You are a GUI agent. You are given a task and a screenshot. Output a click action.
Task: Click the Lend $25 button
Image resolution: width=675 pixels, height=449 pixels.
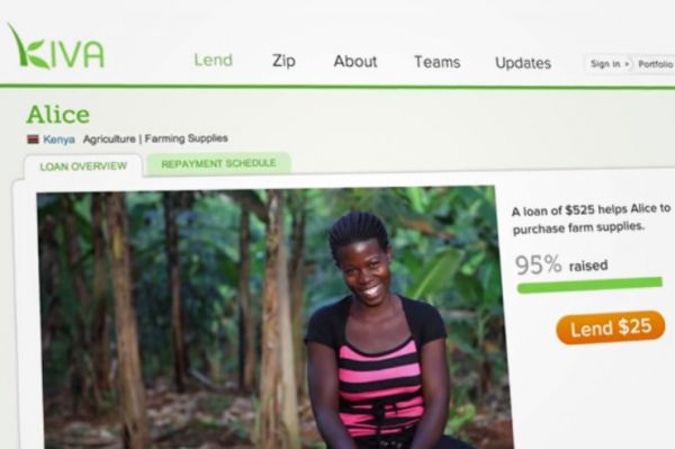click(x=610, y=328)
